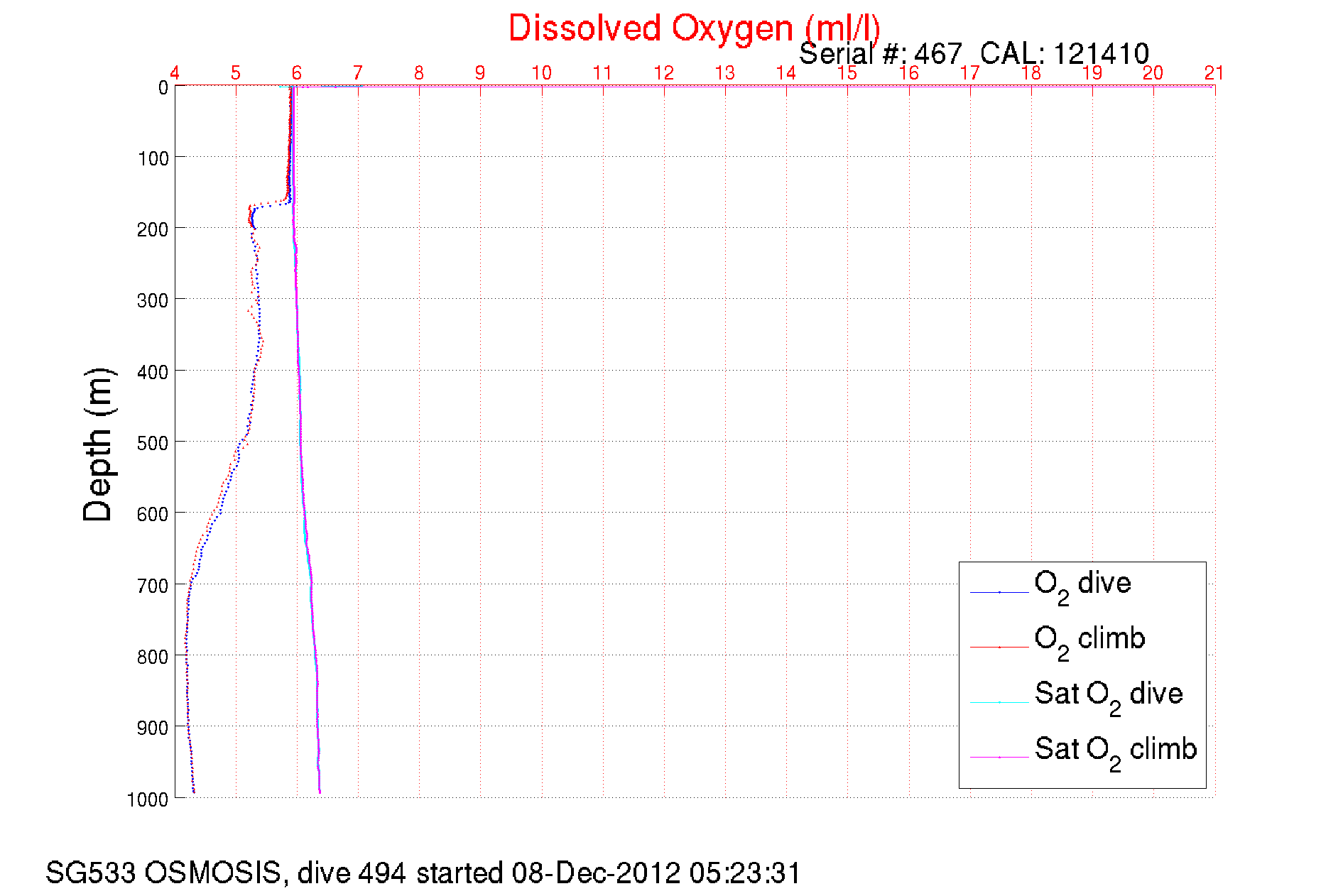Click the depth tick label 0

point(163,88)
